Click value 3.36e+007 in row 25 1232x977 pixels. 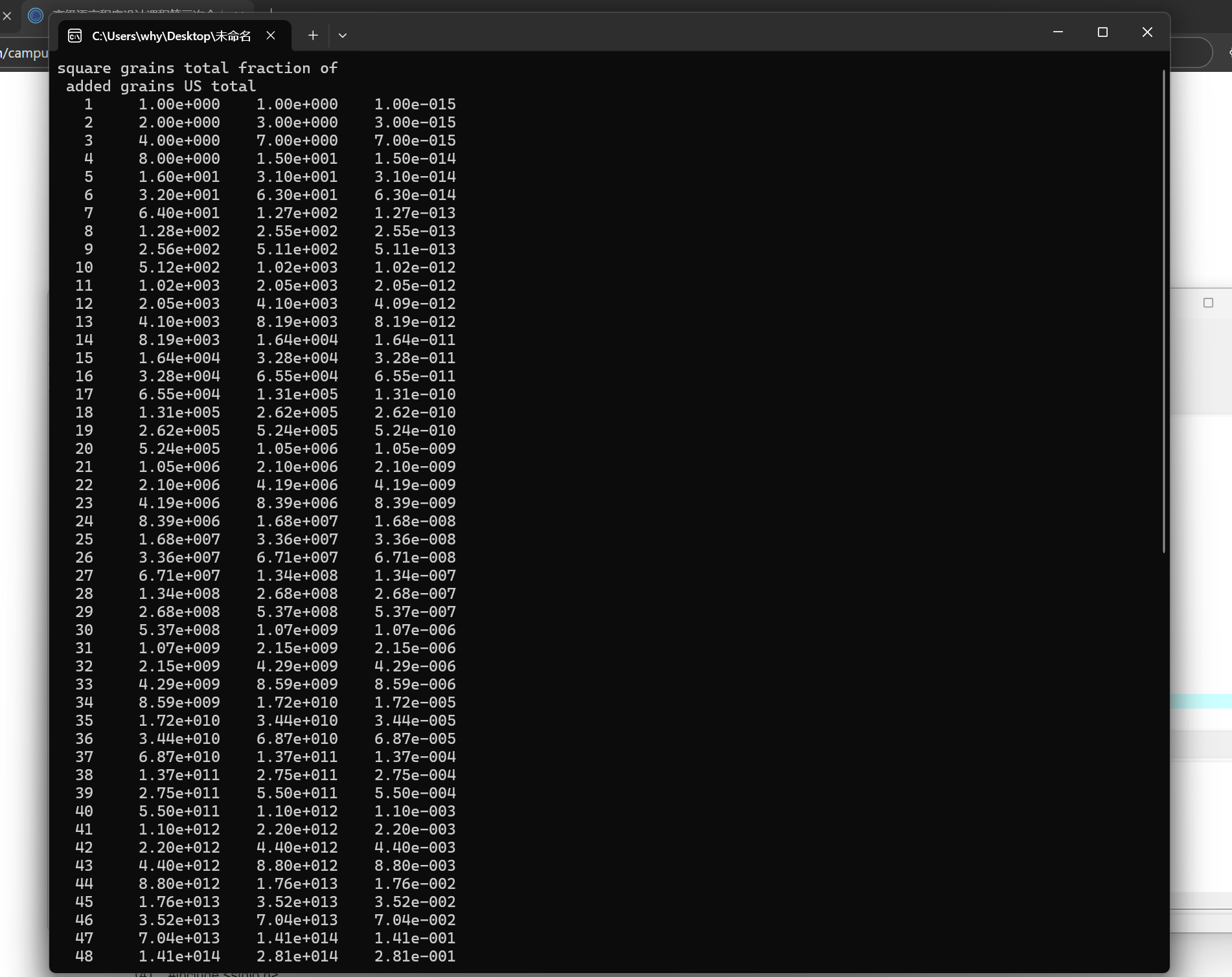pyautogui.click(x=297, y=539)
